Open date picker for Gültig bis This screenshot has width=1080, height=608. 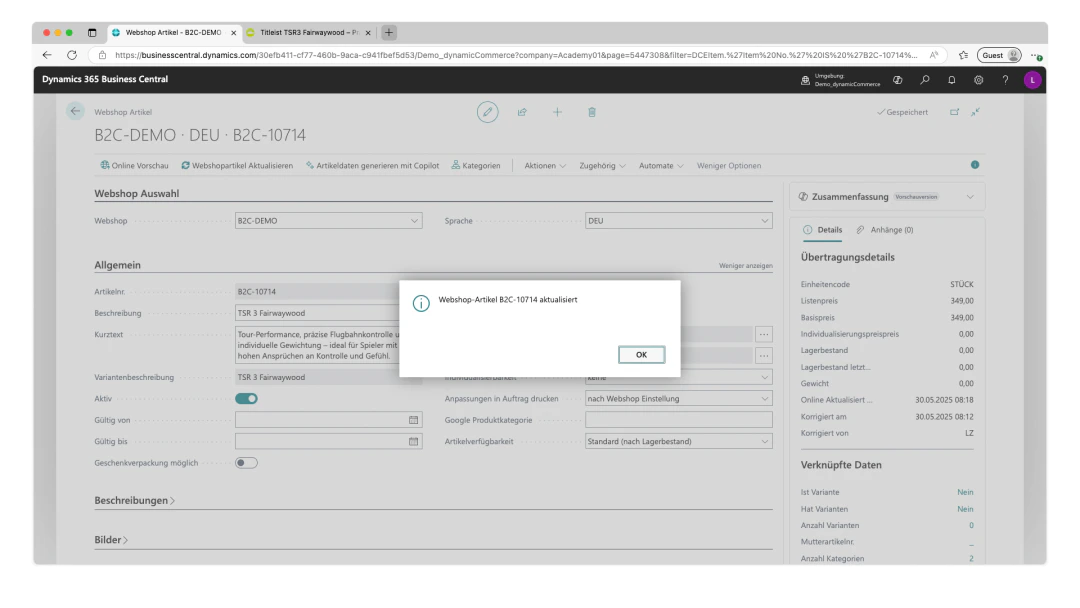pyautogui.click(x=413, y=441)
